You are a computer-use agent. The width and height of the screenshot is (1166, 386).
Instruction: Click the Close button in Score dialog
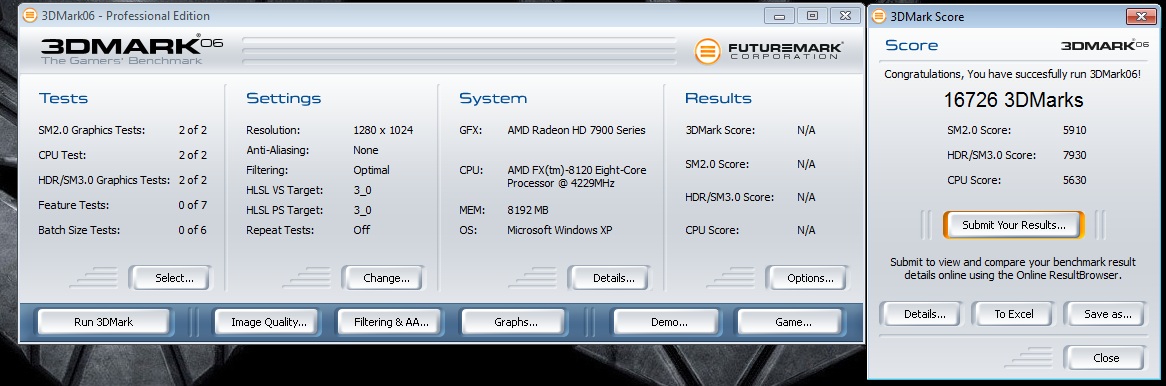(1106, 358)
